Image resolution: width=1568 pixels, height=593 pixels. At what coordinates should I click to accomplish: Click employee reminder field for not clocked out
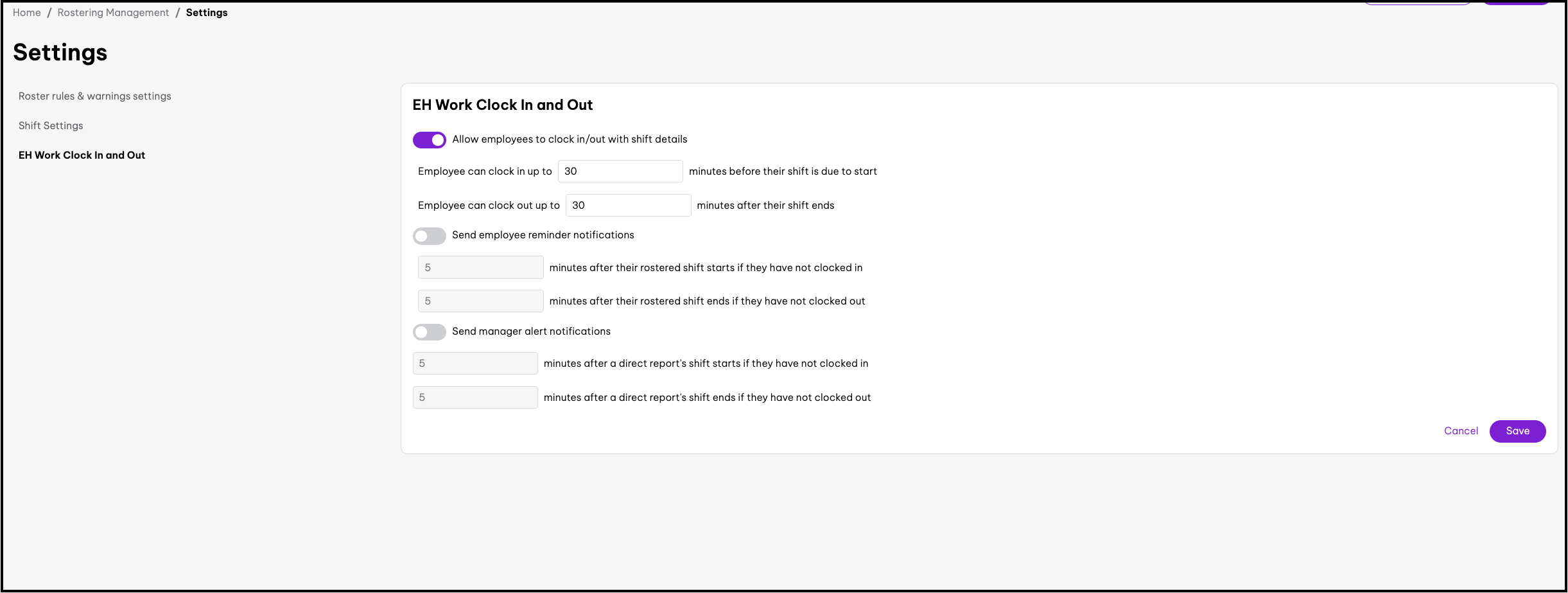[480, 301]
